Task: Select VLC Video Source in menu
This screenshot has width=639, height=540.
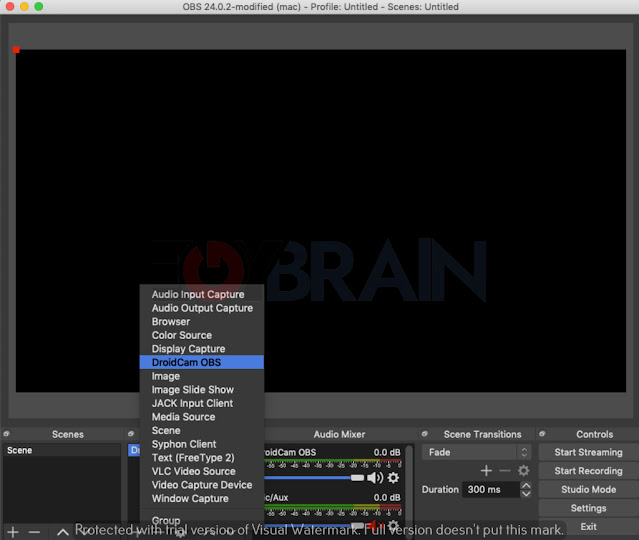Action: [x=202, y=471]
